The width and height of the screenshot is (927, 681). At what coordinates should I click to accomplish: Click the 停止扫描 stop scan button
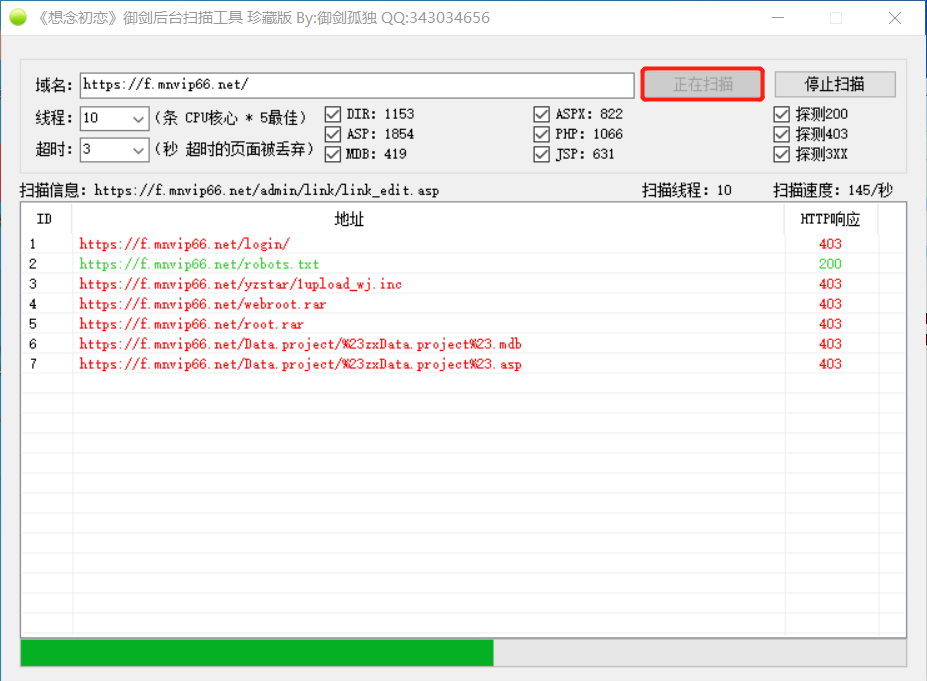pos(835,84)
